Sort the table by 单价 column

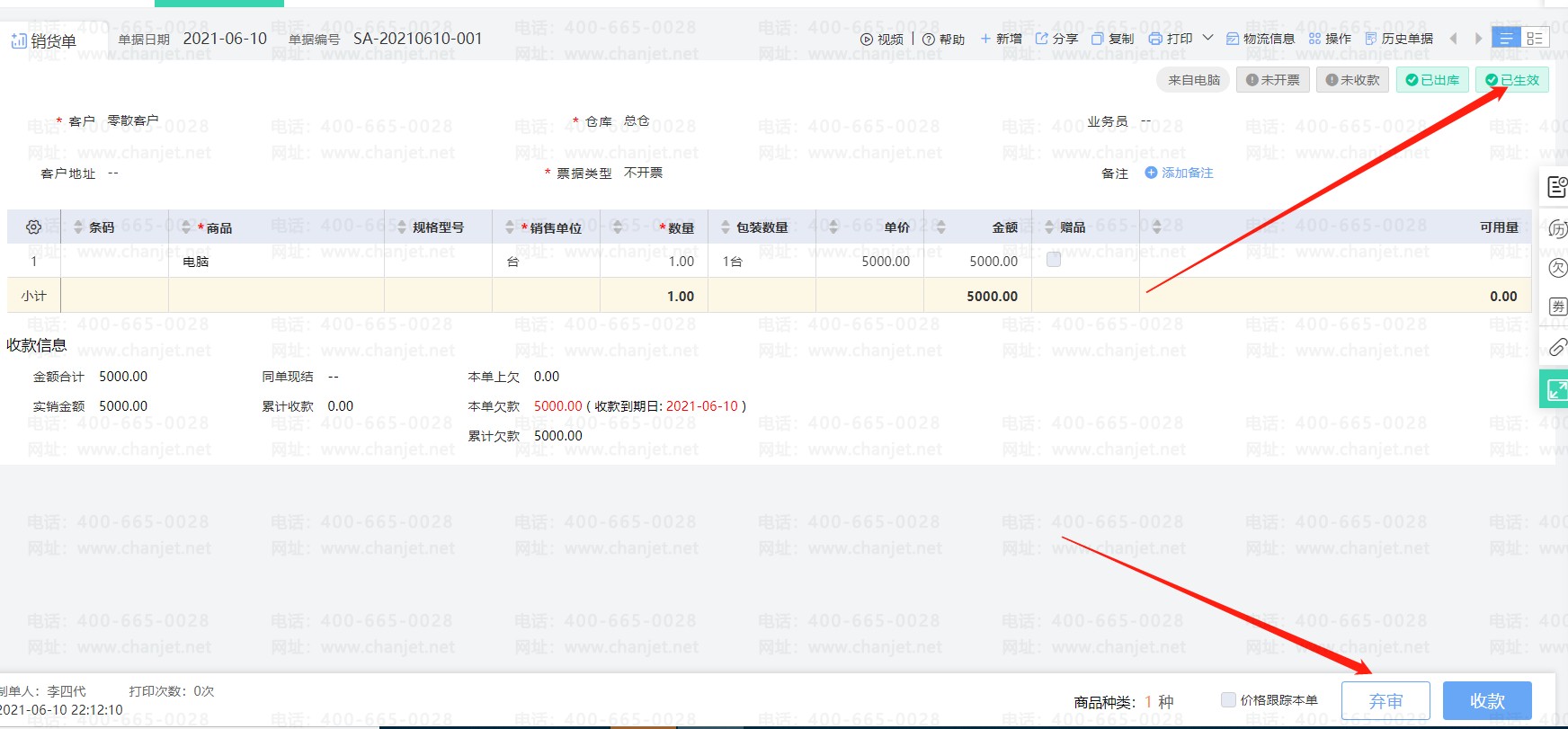(833, 227)
